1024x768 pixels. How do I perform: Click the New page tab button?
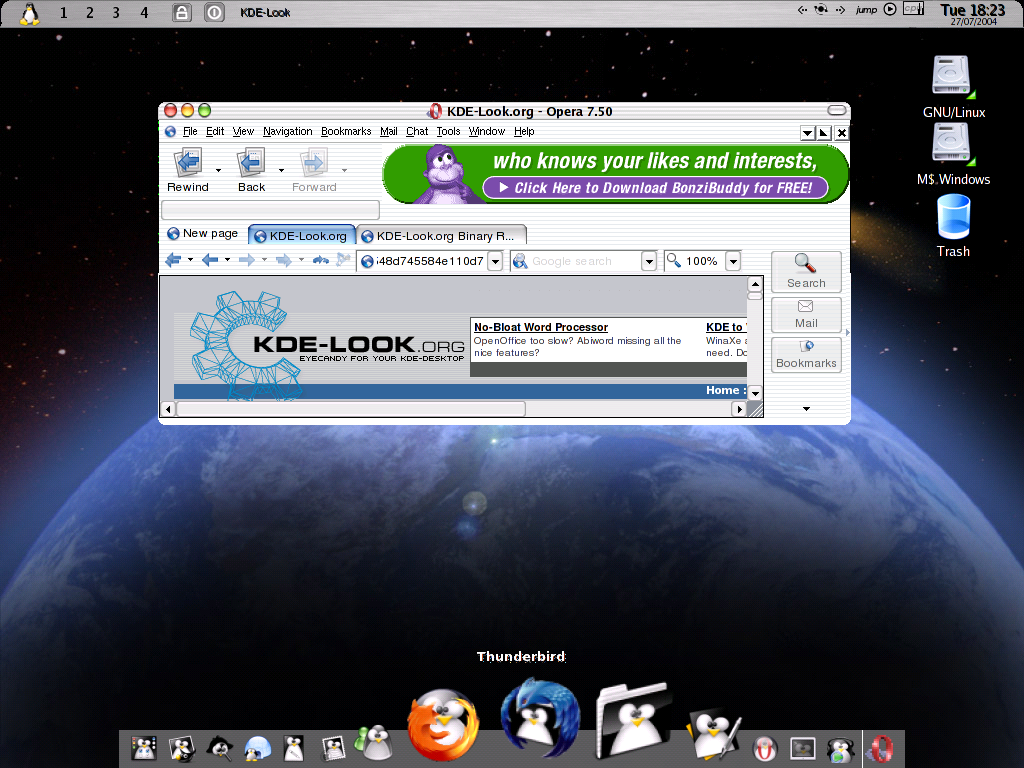coord(202,233)
